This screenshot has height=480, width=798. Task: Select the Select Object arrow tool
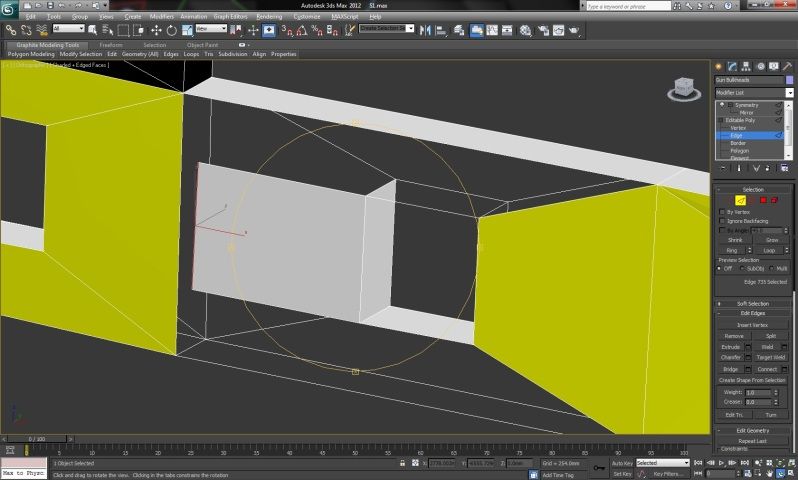[93, 31]
